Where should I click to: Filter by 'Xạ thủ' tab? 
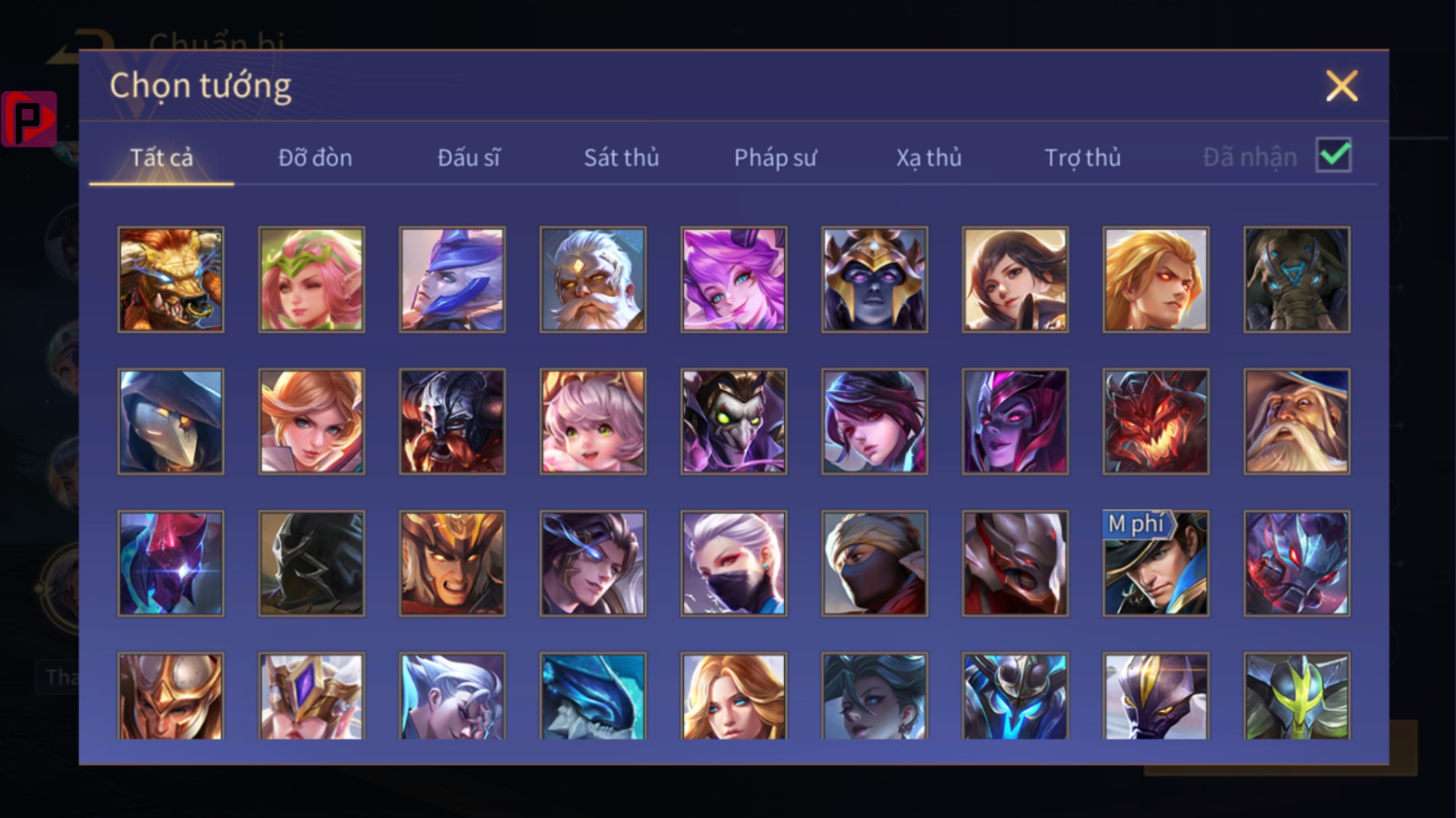(x=928, y=157)
